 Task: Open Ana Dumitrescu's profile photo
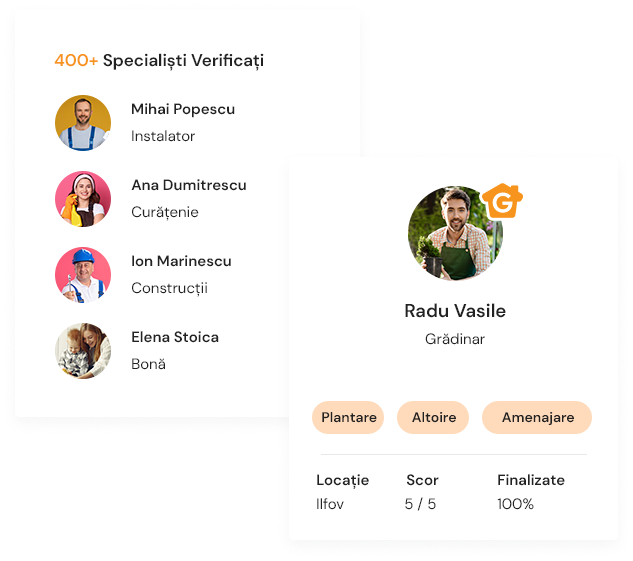[83, 199]
